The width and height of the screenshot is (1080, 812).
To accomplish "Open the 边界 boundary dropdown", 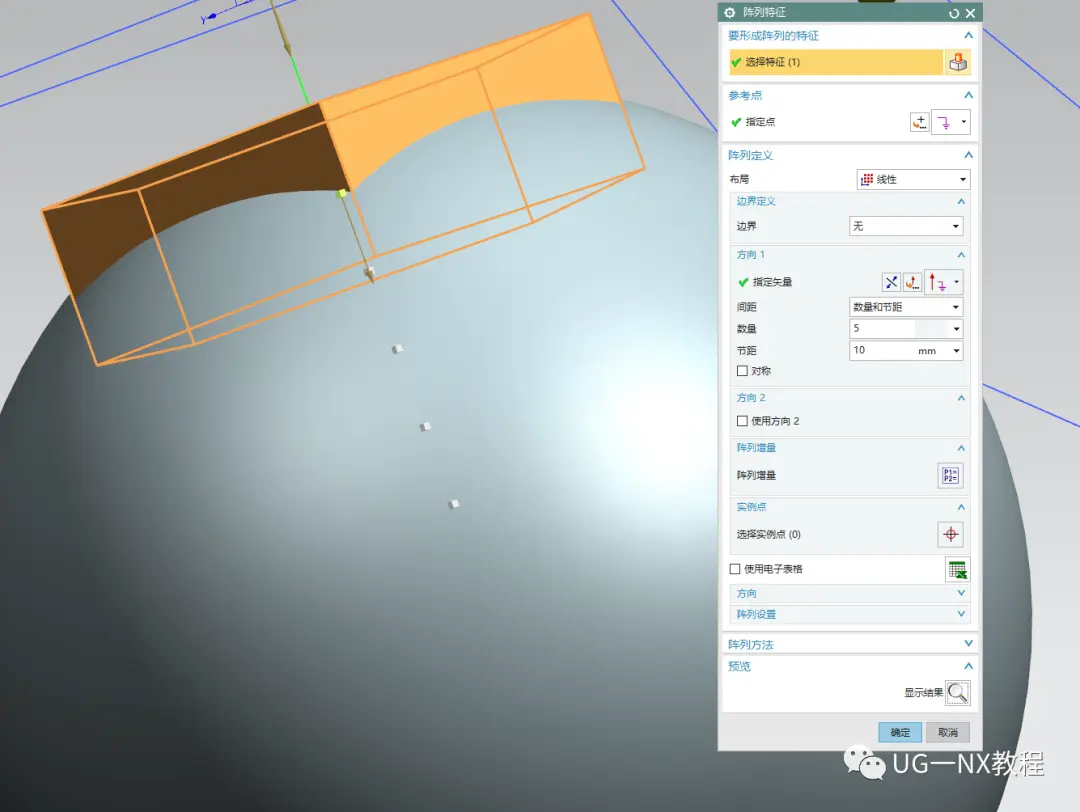I will (906, 226).
